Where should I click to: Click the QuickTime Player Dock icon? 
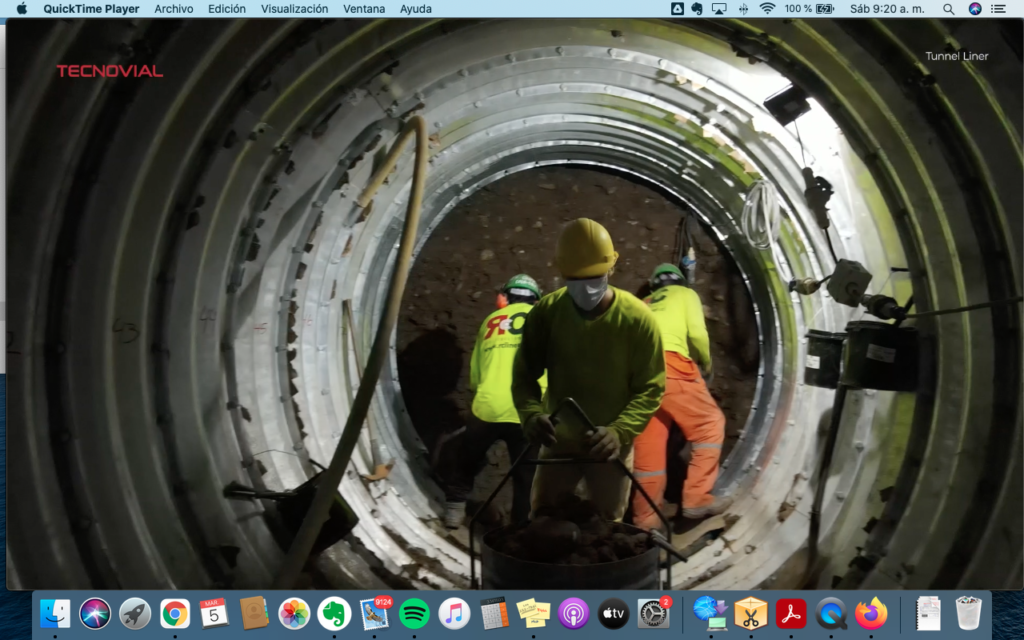click(831, 614)
